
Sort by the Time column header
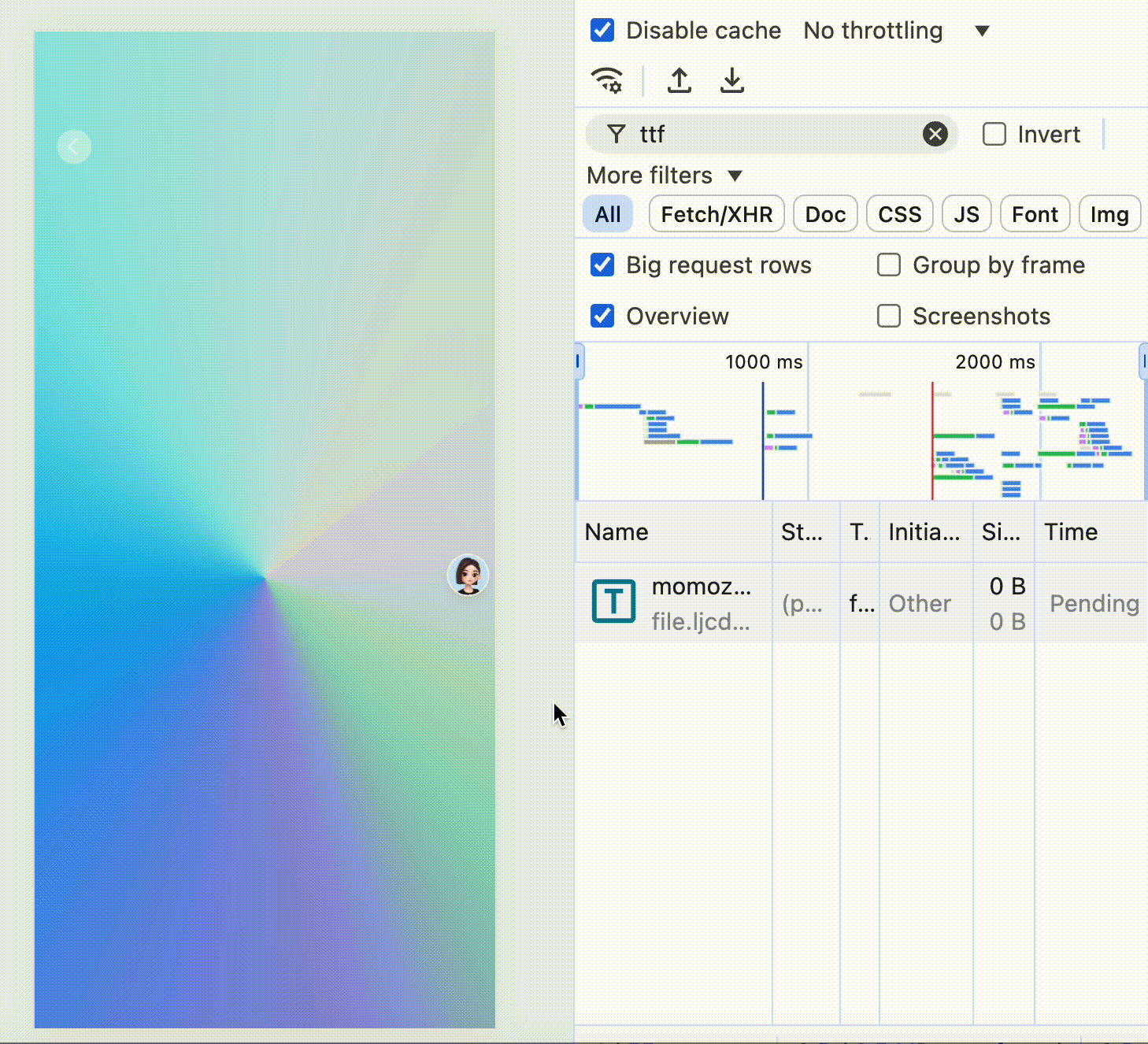[1091, 532]
